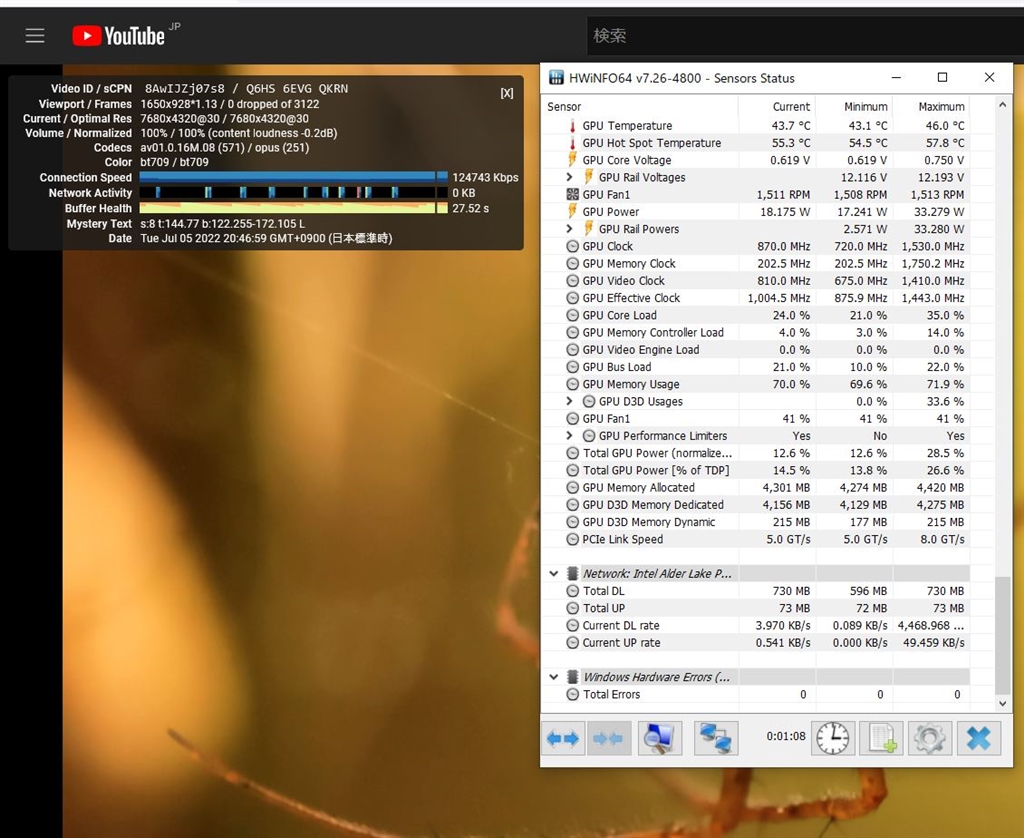Select the GPU Temperature sensor row
The width and height of the screenshot is (1024, 838).
tap(756, 125)
